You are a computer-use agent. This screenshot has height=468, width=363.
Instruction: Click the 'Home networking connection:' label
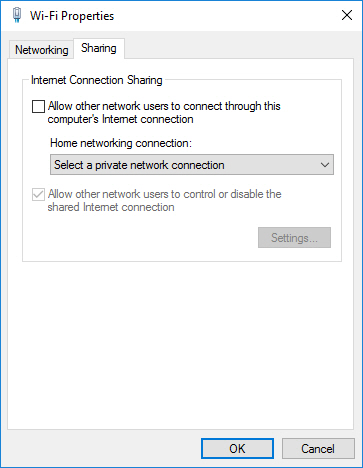121,143
